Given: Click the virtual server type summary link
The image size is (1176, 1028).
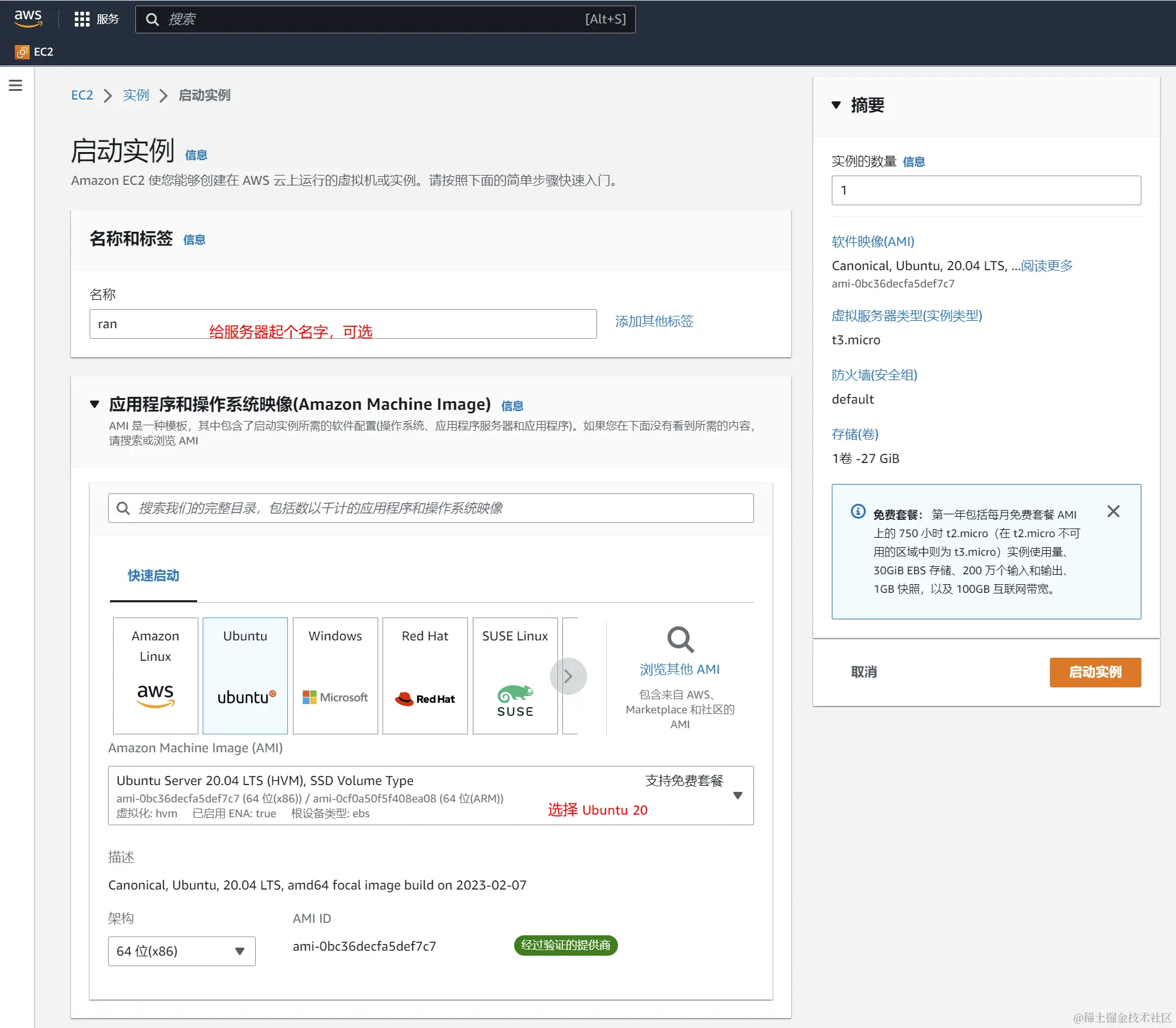Looking at the screenshot, I should 907,316.
